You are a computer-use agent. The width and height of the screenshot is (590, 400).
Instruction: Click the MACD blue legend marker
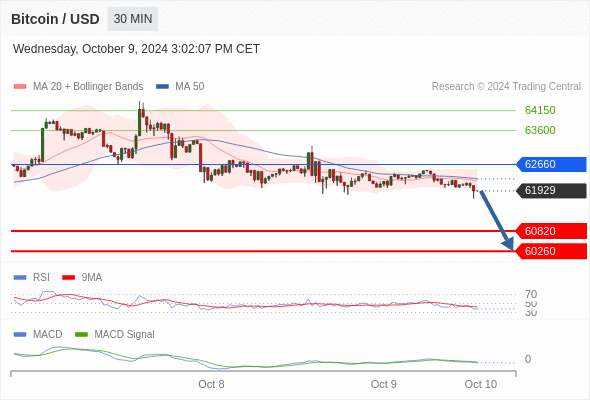point(20,335)
